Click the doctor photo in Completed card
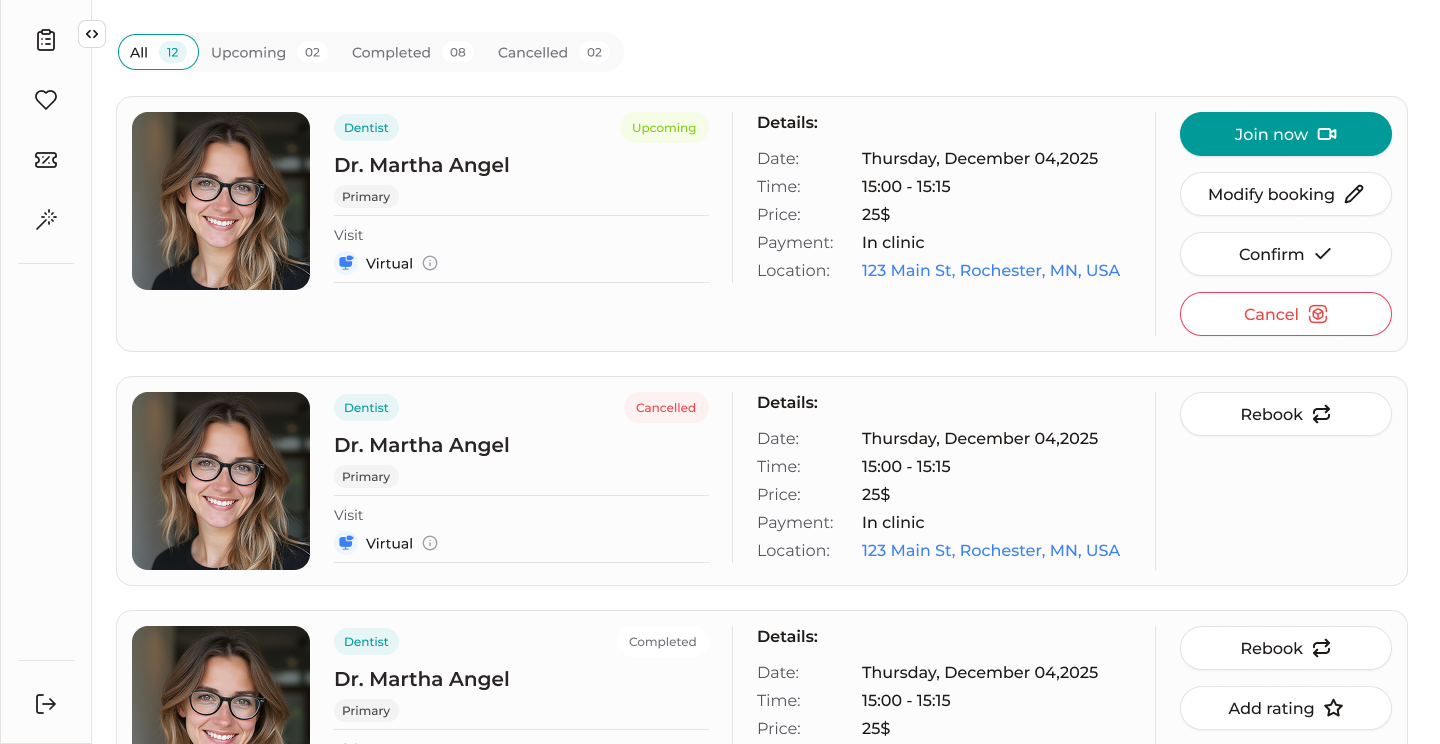Viewport: 1440px width, 744px height. (x=221, y=685)
